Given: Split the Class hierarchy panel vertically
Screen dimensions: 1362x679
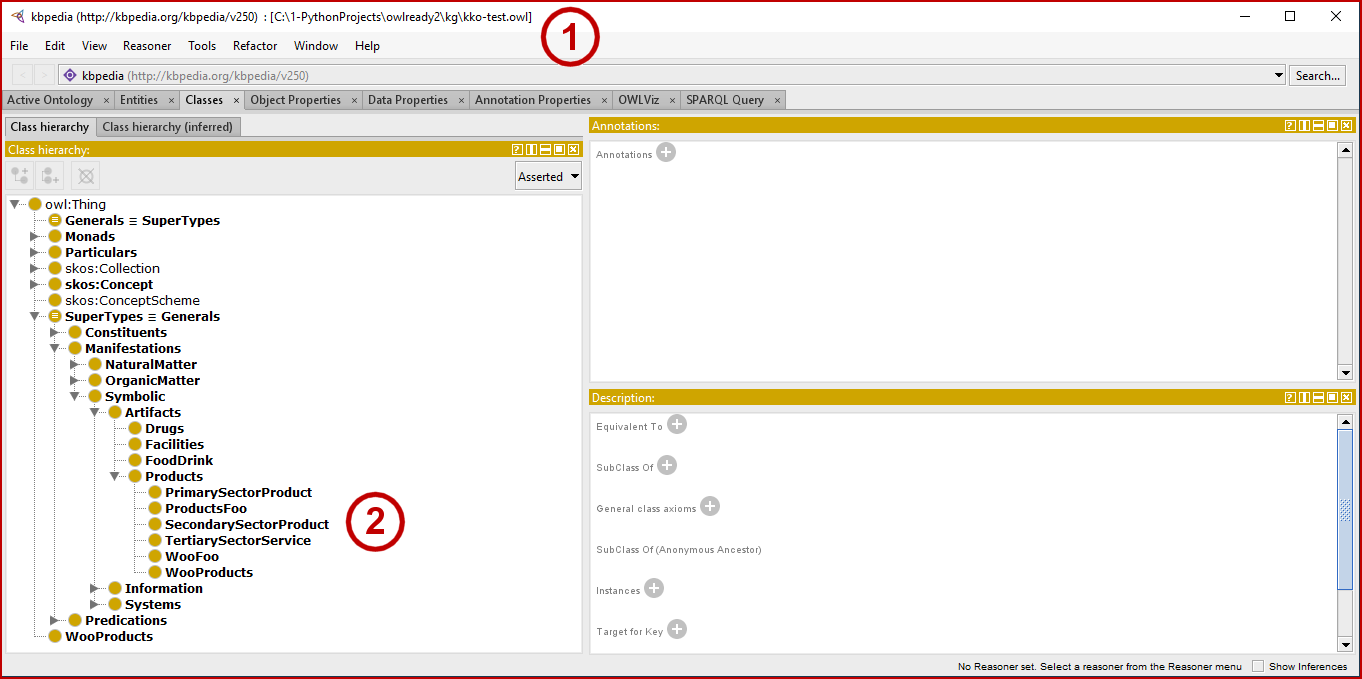Looking at the screenshot, I should (x=531, y=150).
